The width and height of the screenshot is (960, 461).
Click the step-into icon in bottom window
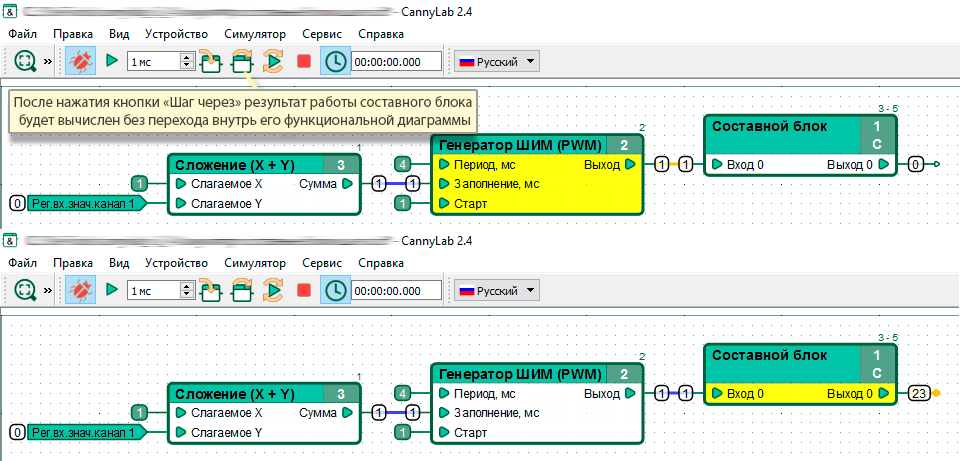[210, 290]
